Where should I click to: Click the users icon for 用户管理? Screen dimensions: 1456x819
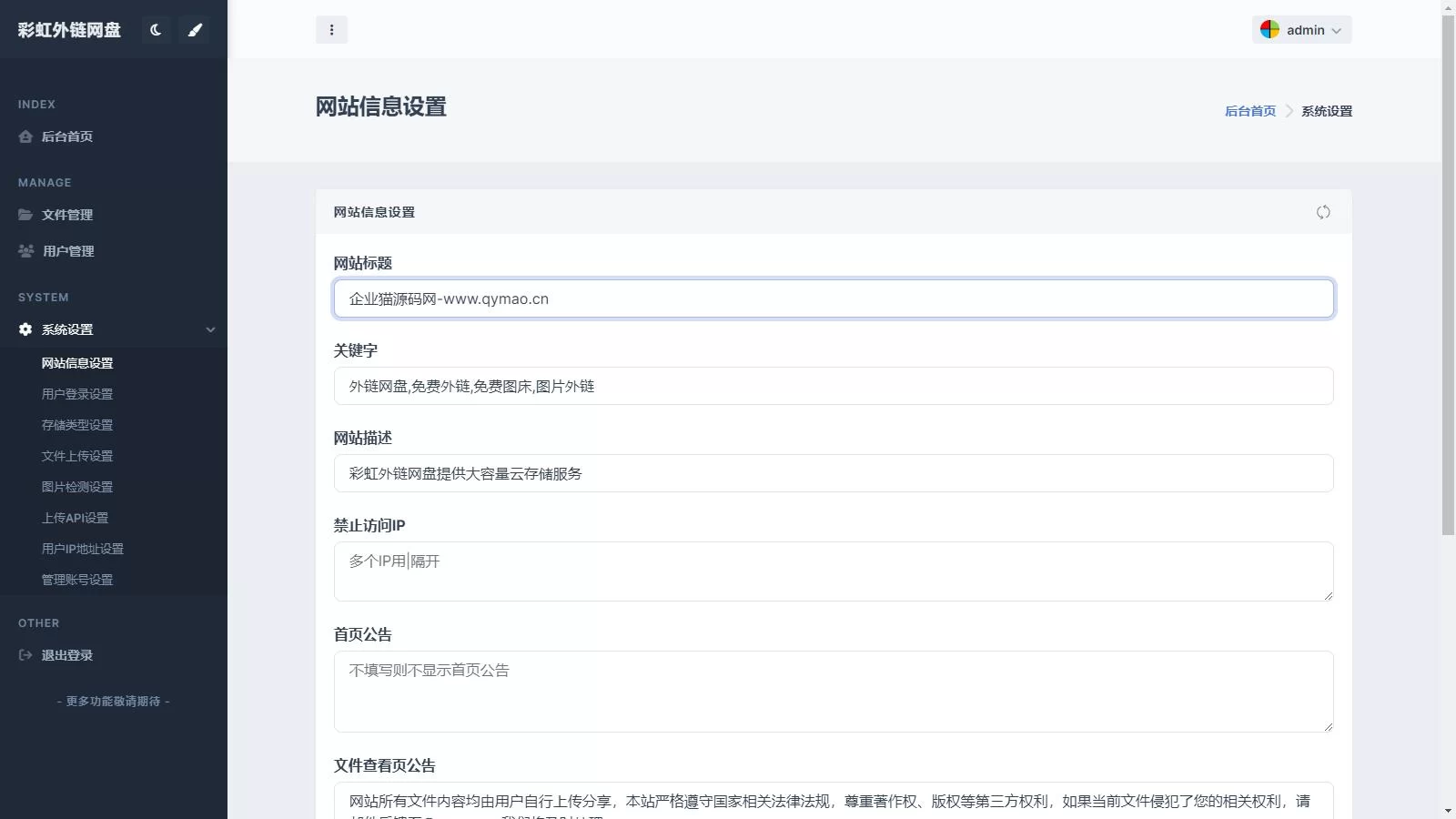(25, 251)
